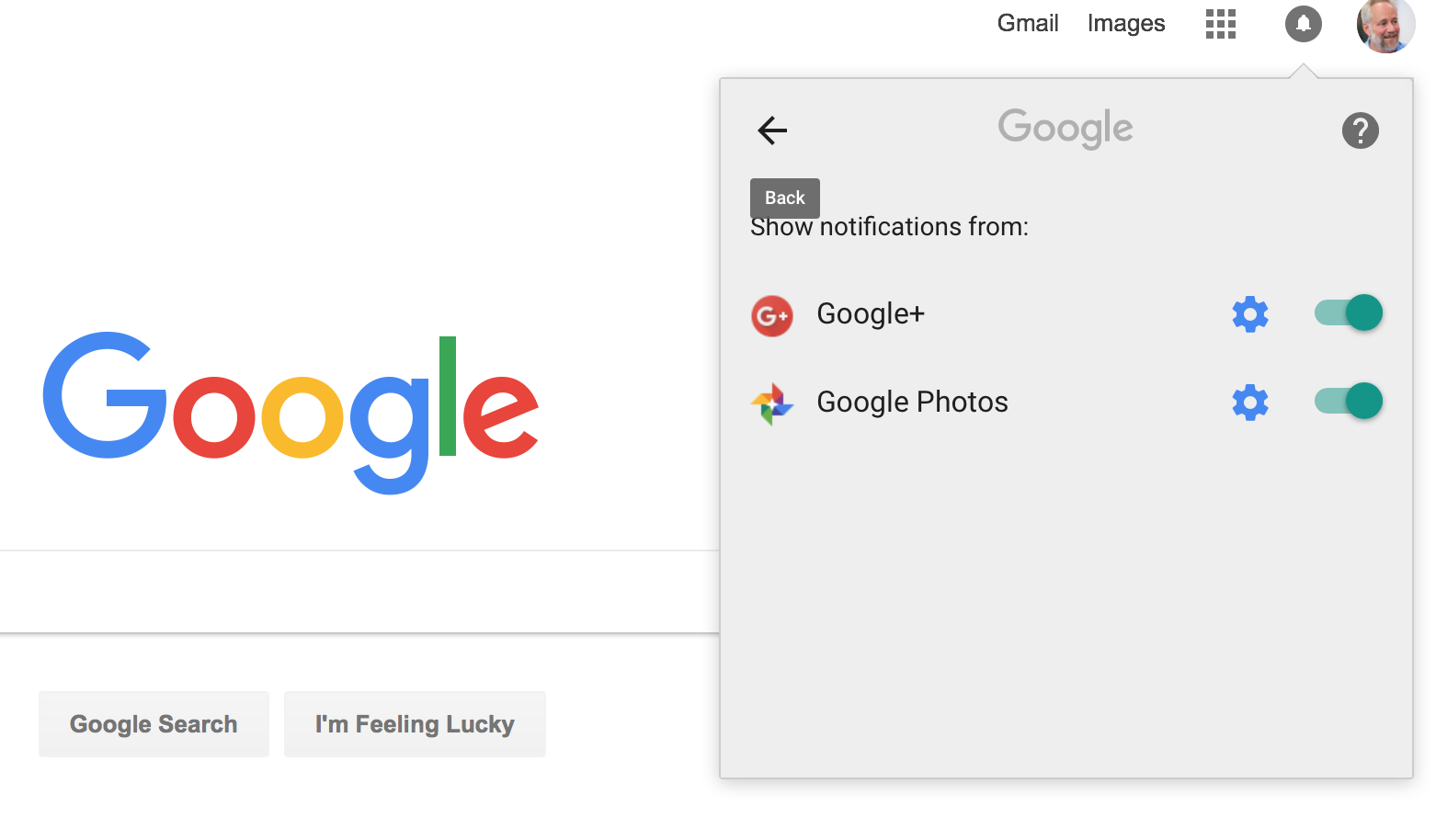Click the large colorful Google logo

coord(291,413)
